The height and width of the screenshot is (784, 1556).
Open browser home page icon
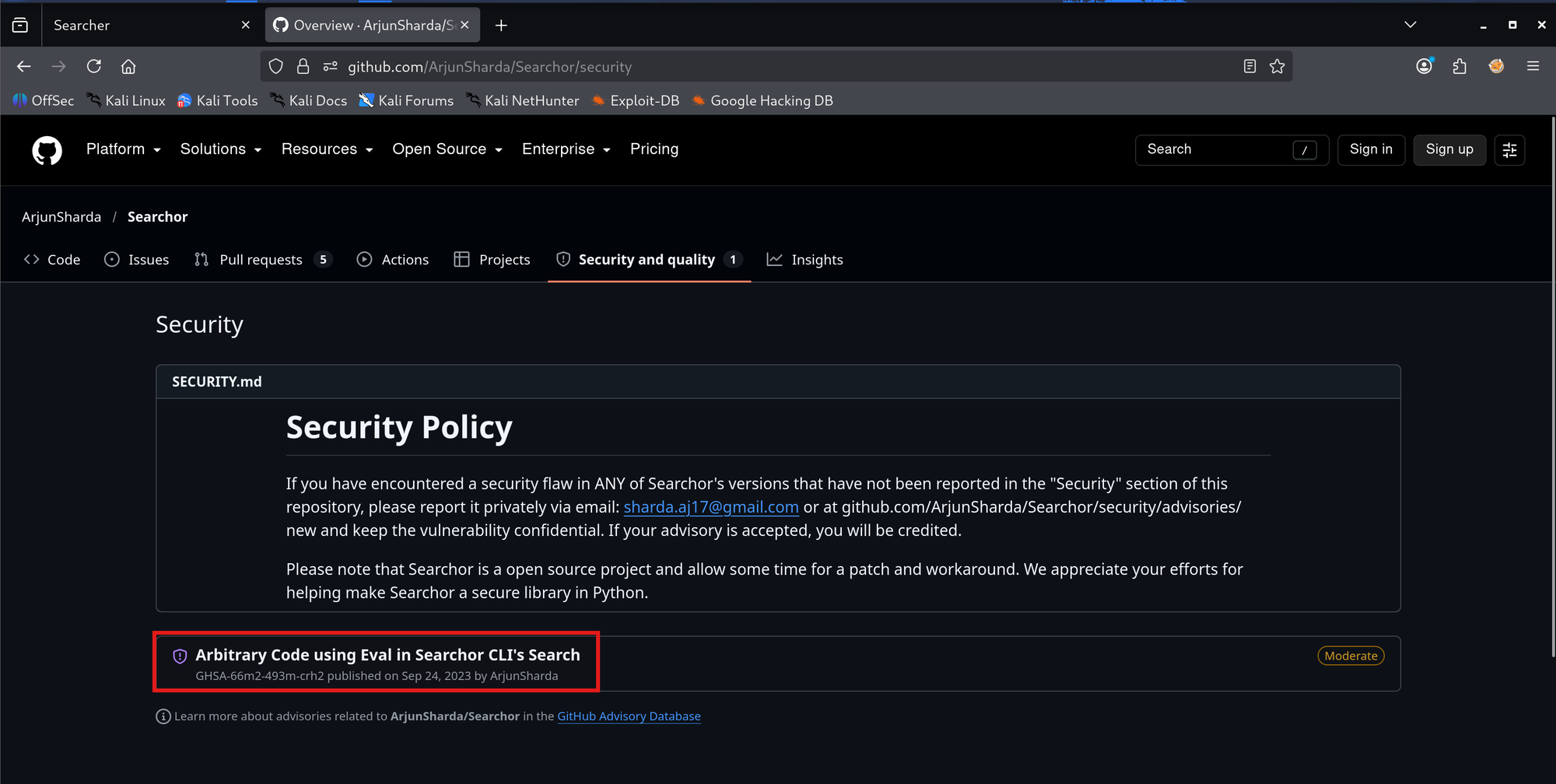(x=128, y=66)
